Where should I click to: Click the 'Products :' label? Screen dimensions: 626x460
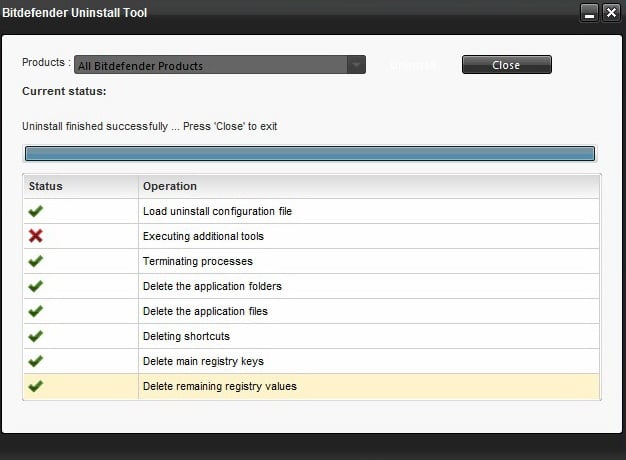tap(46, 62)
